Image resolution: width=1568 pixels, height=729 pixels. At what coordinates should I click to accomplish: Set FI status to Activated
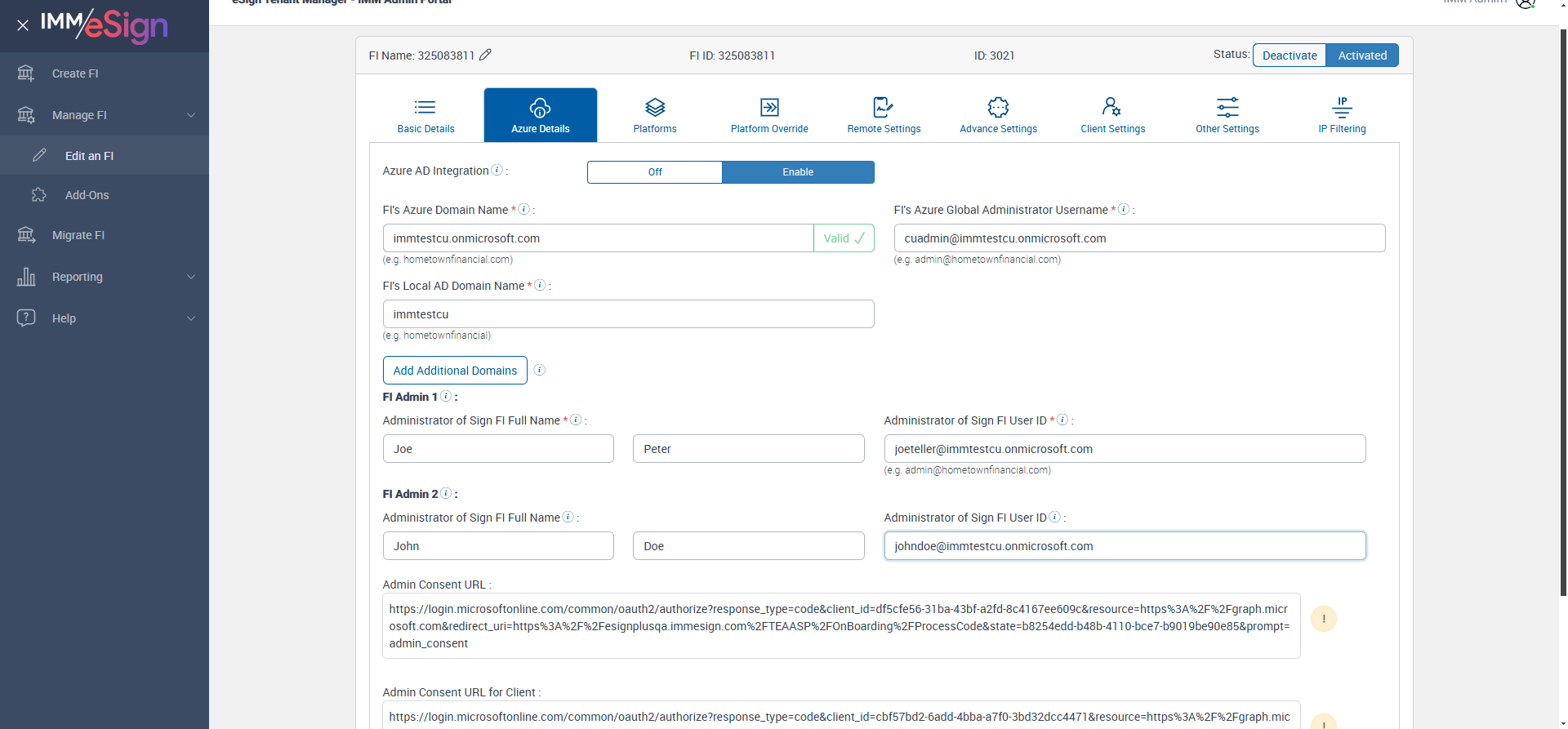(x=1362, y=56)
